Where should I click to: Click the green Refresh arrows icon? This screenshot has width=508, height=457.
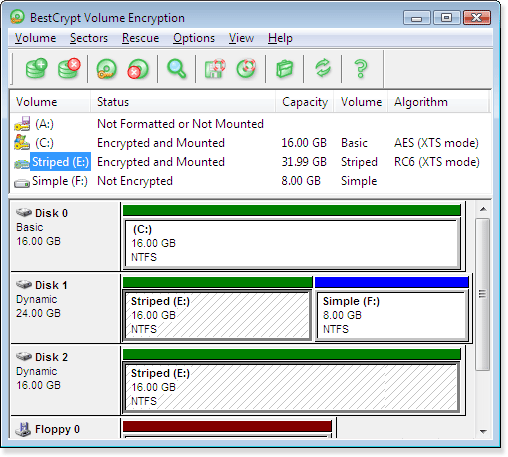(323, 68)
